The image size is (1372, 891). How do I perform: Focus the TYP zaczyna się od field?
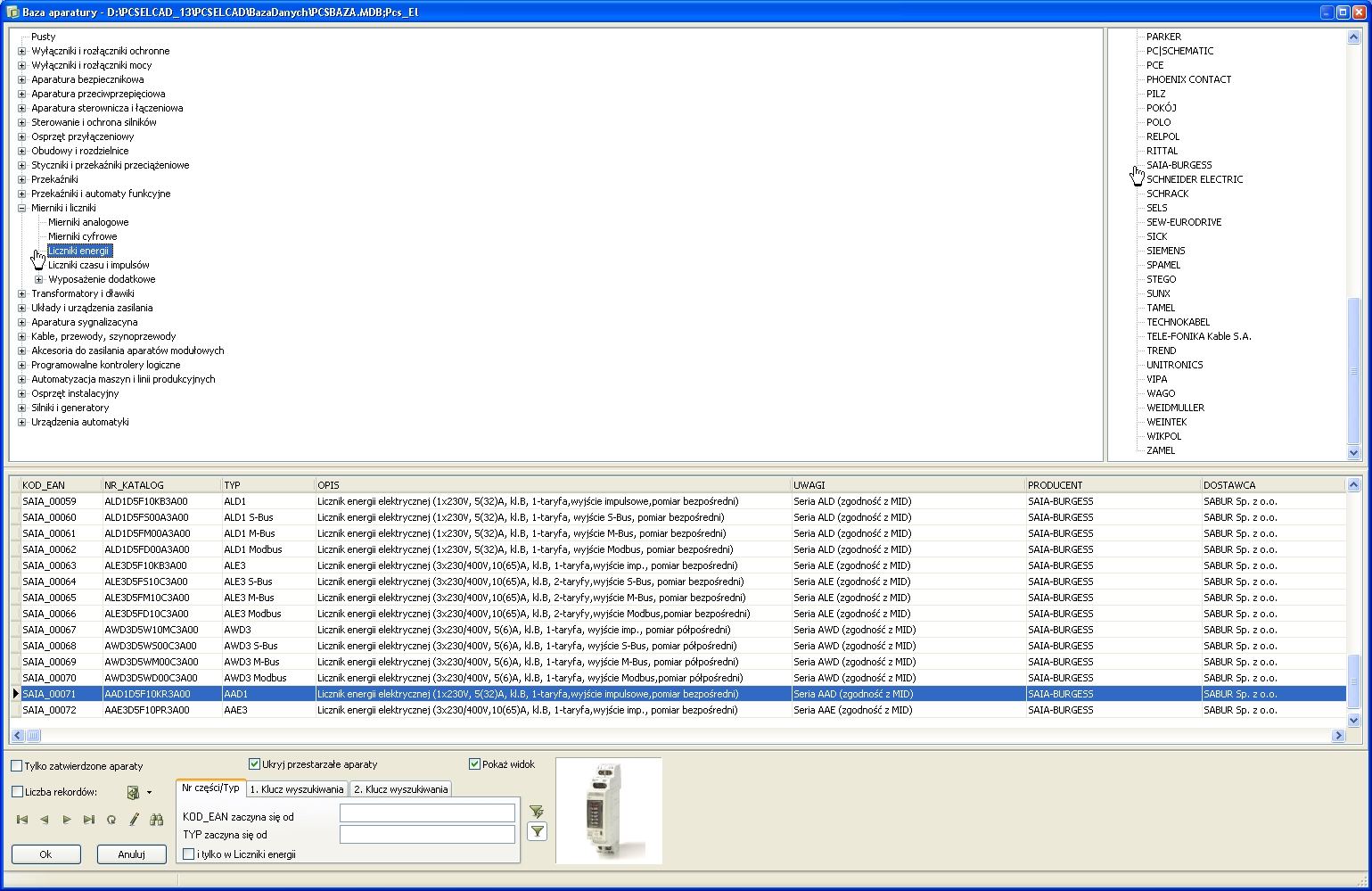[428, 835]
